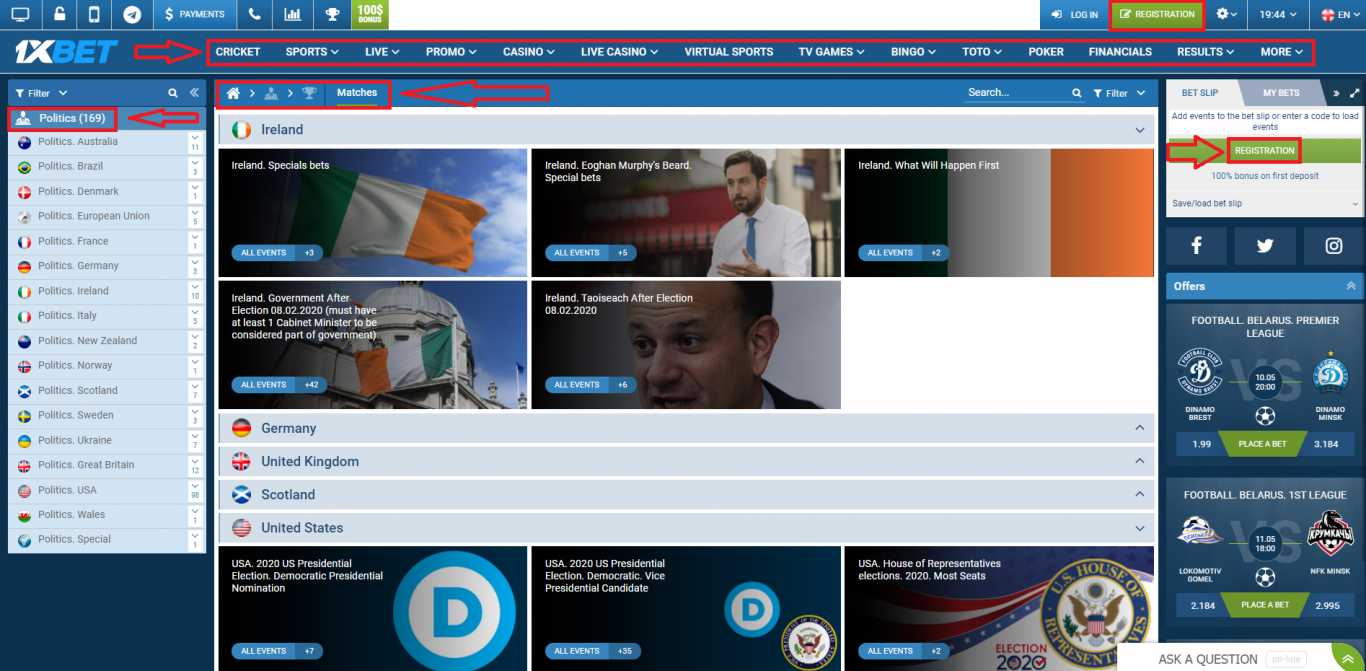Open the Ireland. Taoiseach After Election card
This screenshot has height=671, width=1366.
(x=686, y=344)
